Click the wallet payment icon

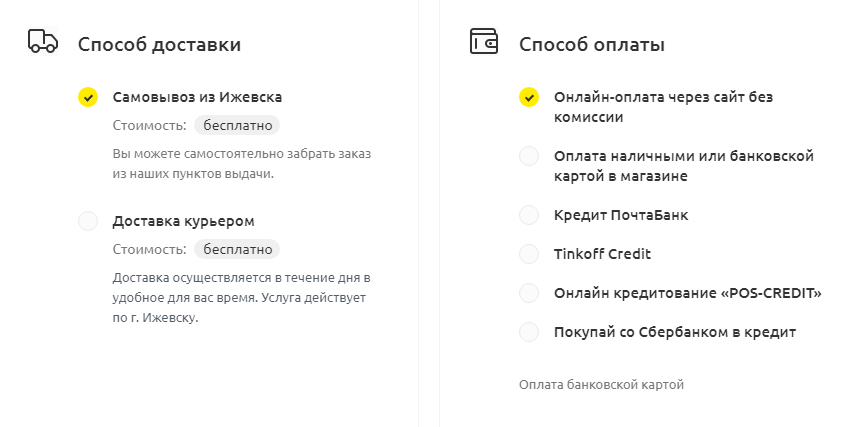[x=484, y=42]
